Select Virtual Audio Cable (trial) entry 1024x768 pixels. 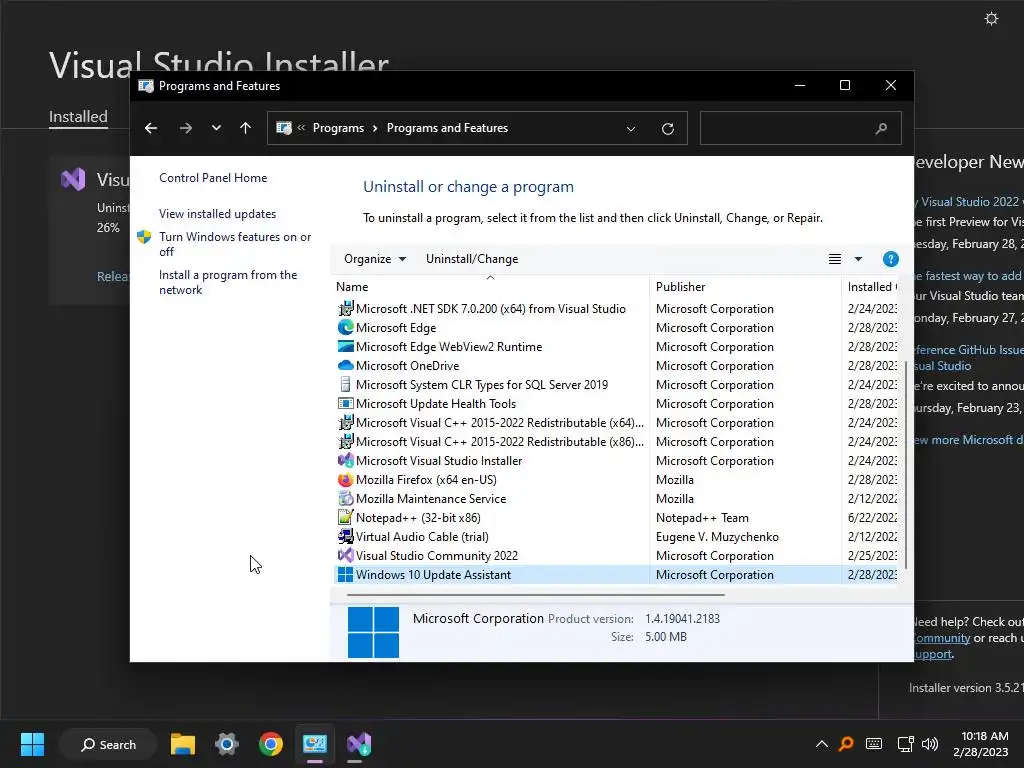[616, 536]
